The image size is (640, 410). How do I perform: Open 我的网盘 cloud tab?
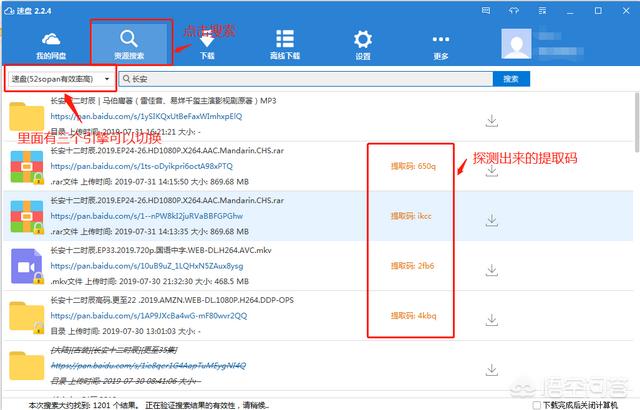tap(51, 46)
